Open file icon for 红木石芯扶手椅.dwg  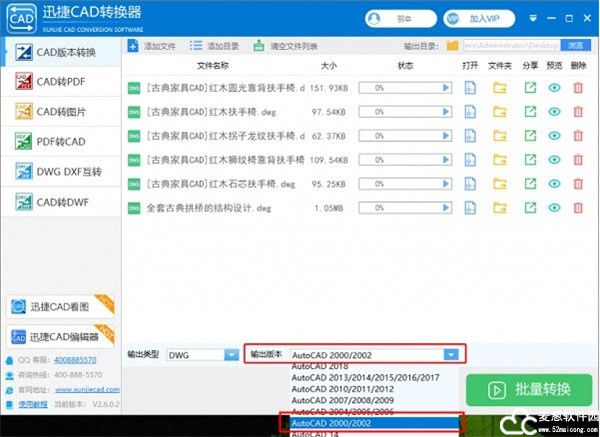470,184
